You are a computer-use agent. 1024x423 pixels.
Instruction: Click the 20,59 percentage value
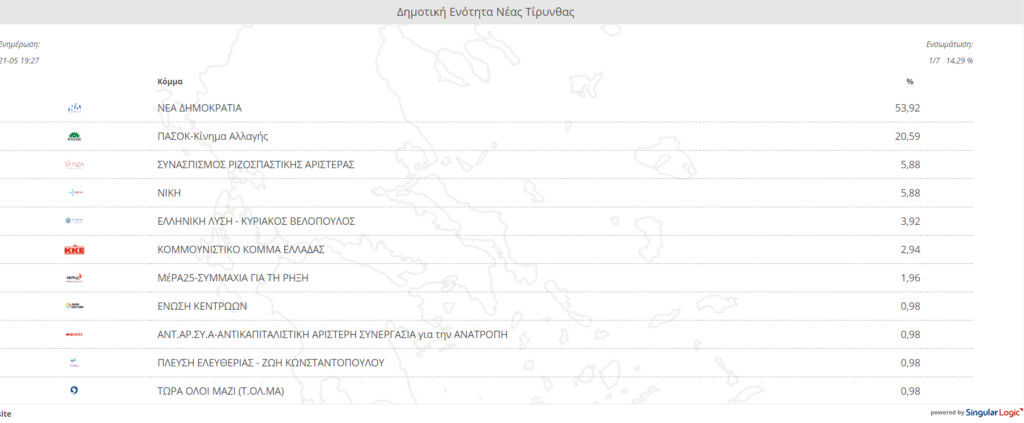coord(907,136)
